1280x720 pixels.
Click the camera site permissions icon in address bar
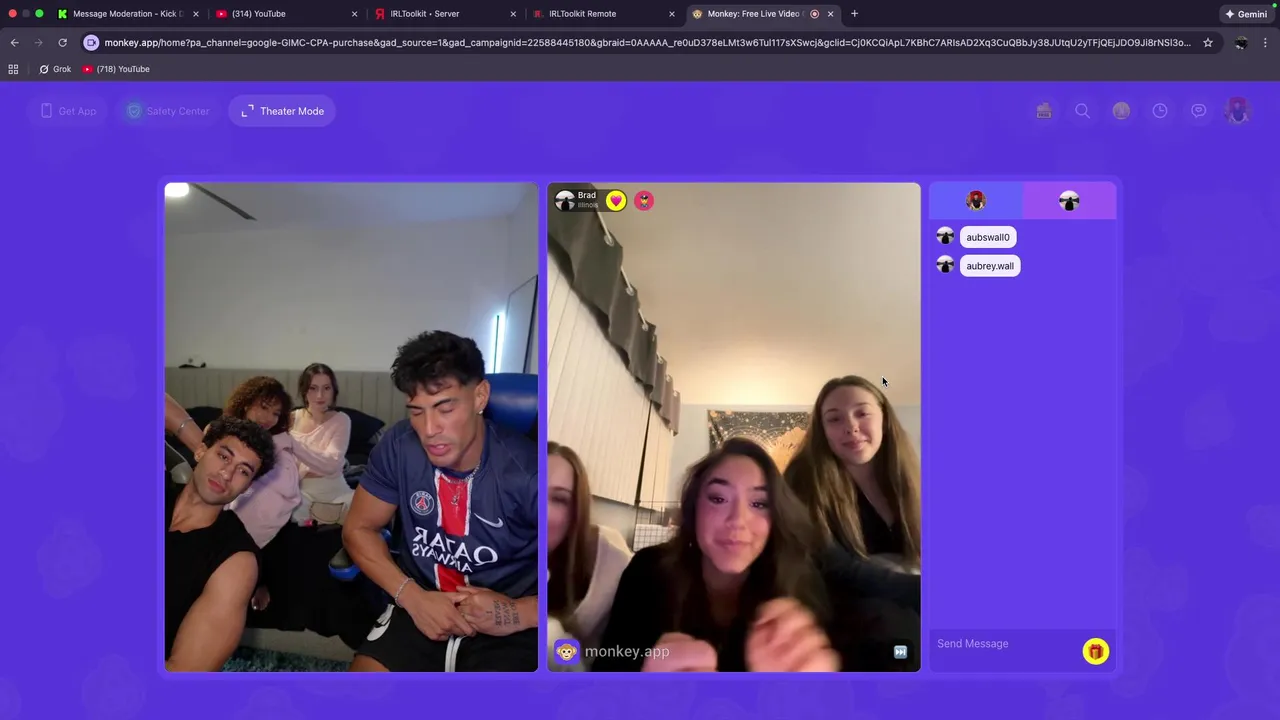[x=91, y=43]
